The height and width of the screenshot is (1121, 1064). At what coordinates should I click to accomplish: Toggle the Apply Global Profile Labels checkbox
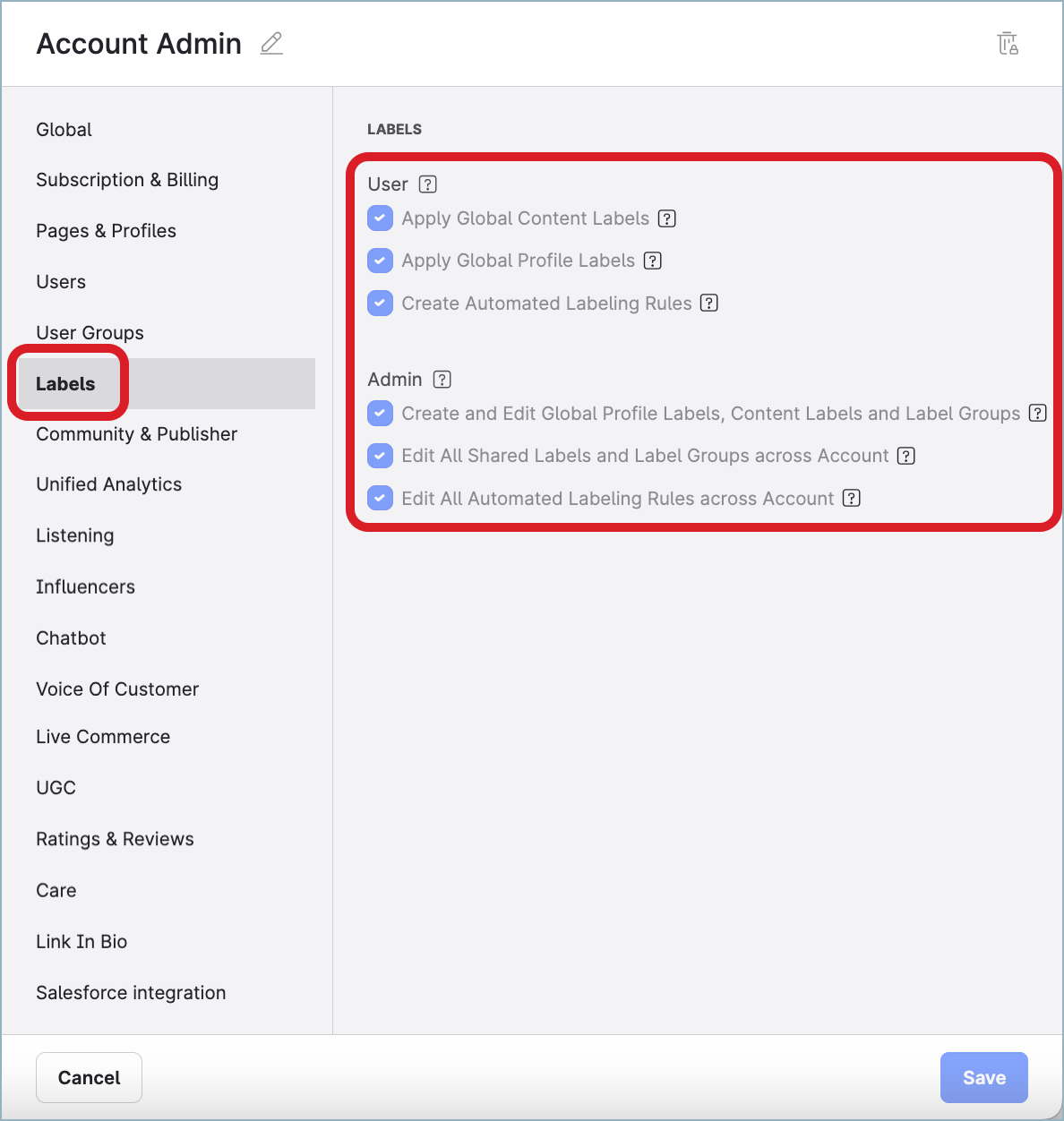click(380, 261)
